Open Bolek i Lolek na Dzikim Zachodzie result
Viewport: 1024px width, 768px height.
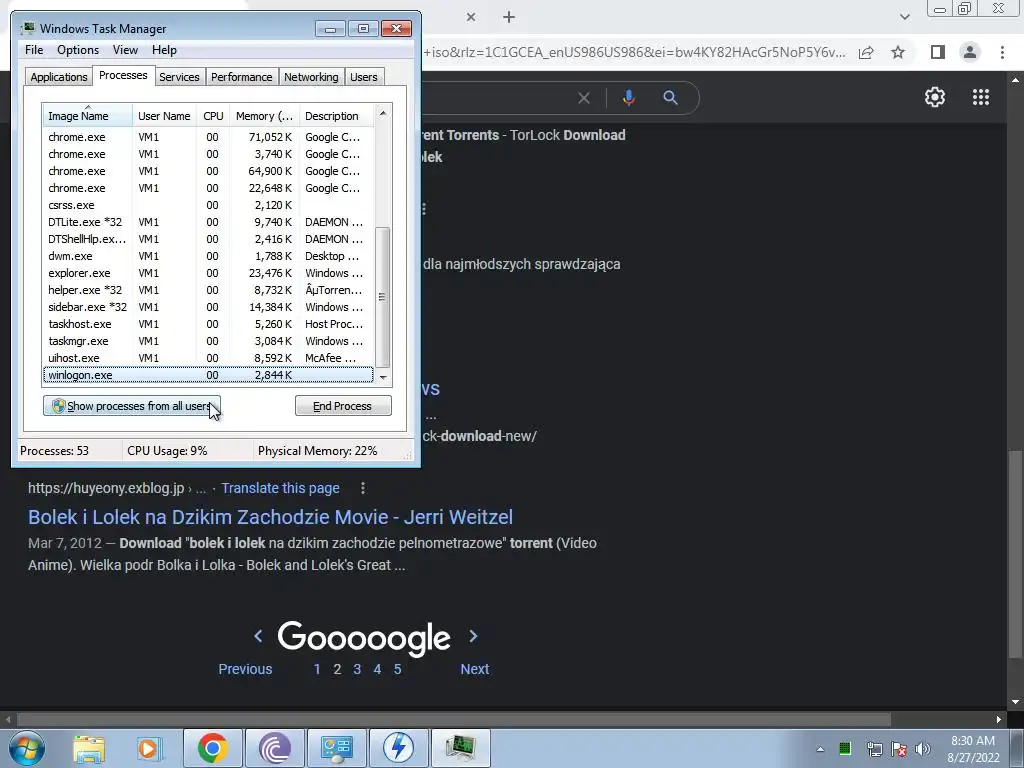coord(270,517)
